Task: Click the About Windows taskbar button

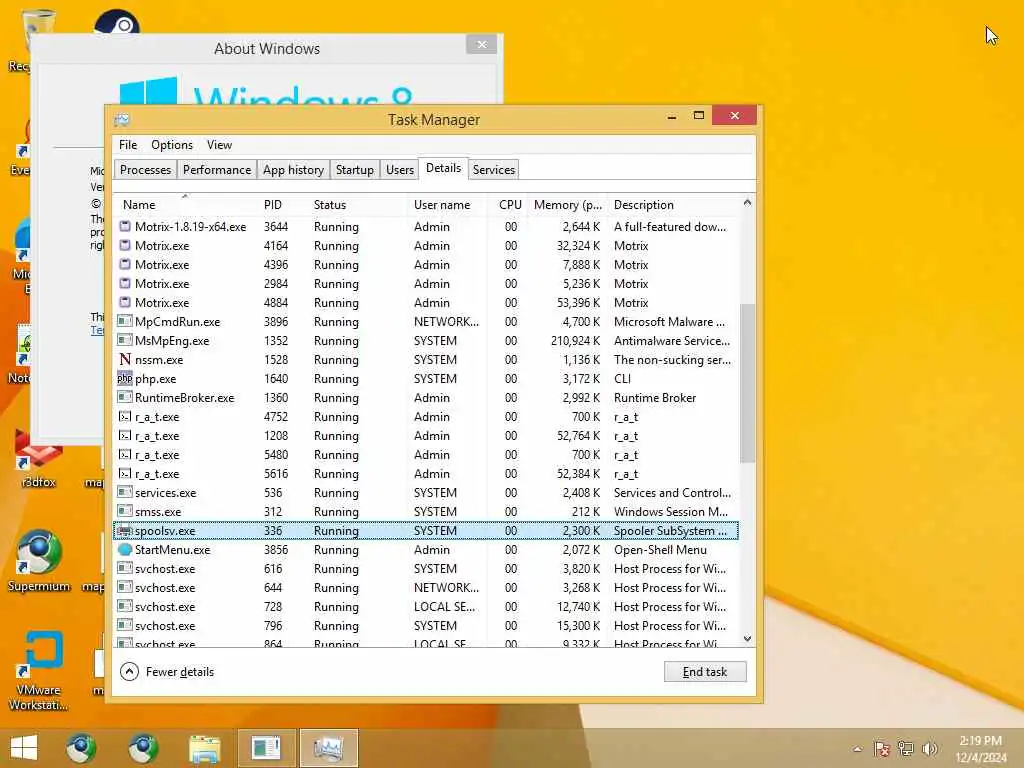Action: tap(266, 748)
